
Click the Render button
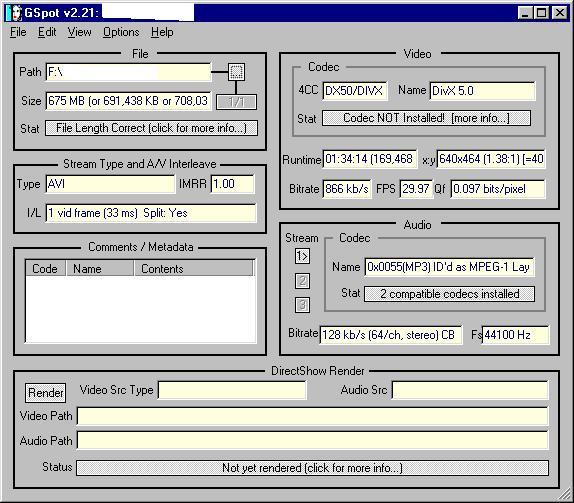46,393
